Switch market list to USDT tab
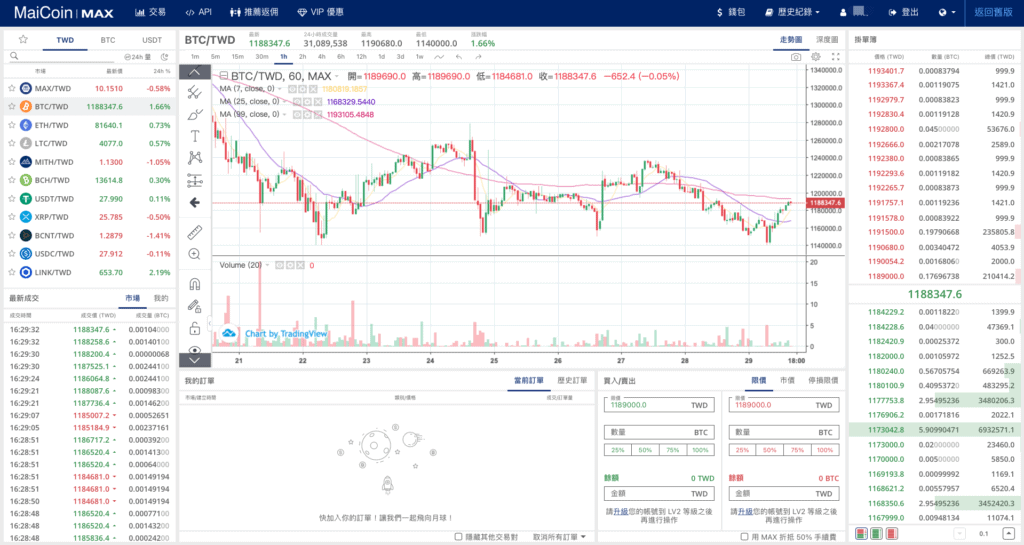 click(152, 40)
